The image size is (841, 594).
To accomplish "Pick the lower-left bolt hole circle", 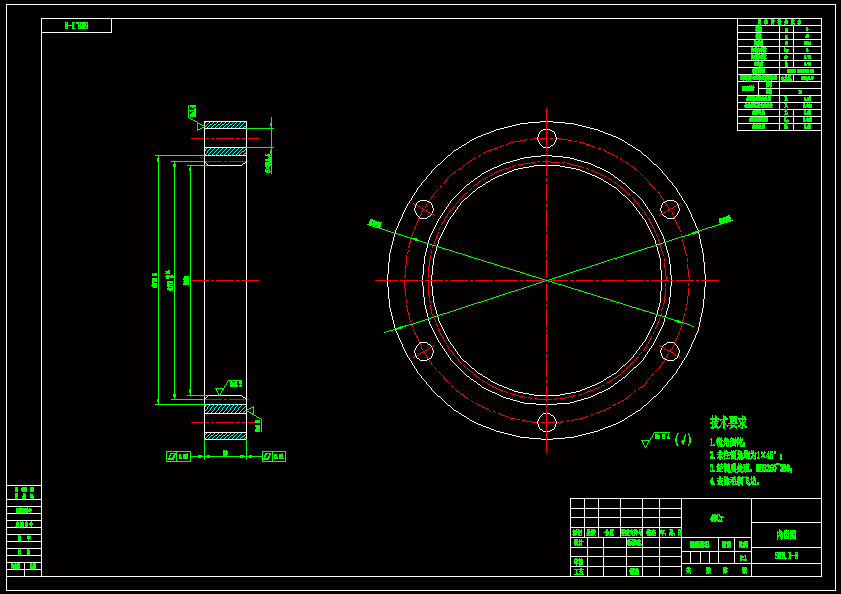I will tap(424, 351).
